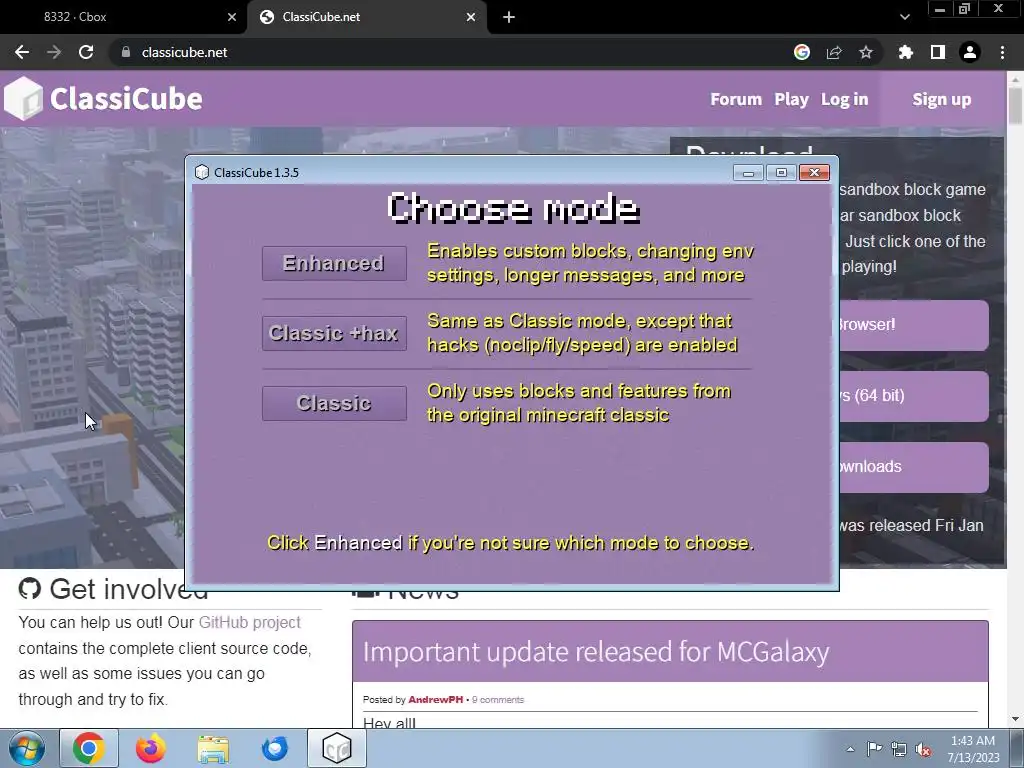The image size is (1024, 768).
Task: Switch to the 8332 · Cbox tab
Action: point(123,17)
